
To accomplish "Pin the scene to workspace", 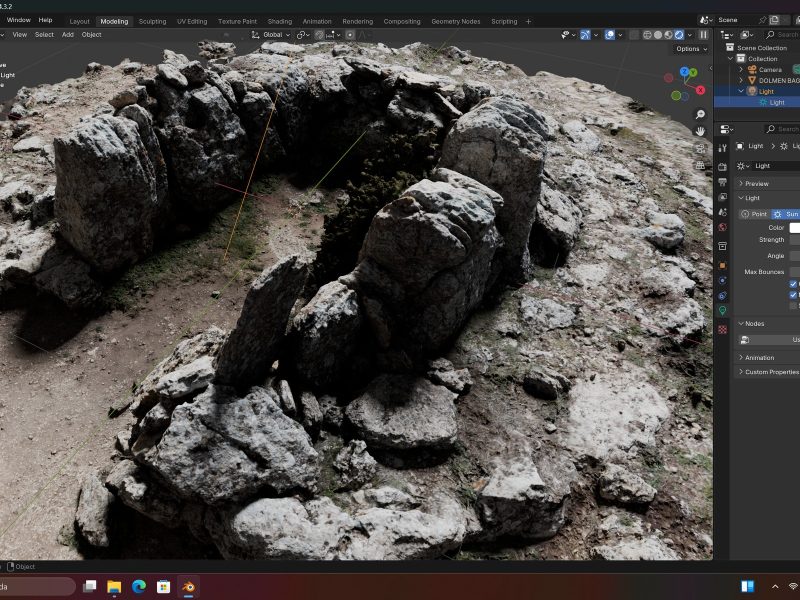I will 763,20.
